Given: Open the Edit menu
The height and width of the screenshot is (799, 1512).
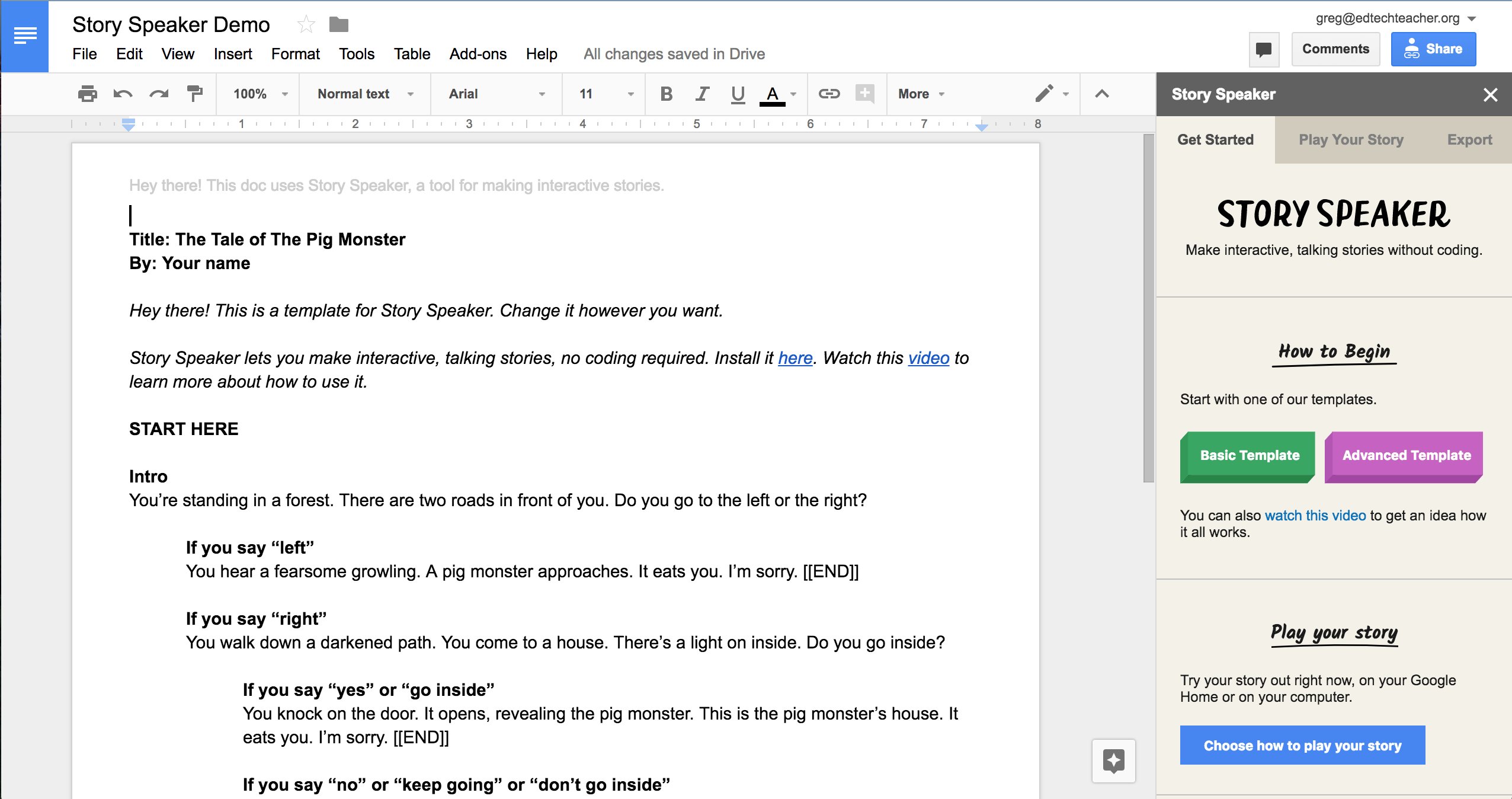Looking at the screenshot, I should click(x=129, y=54).
